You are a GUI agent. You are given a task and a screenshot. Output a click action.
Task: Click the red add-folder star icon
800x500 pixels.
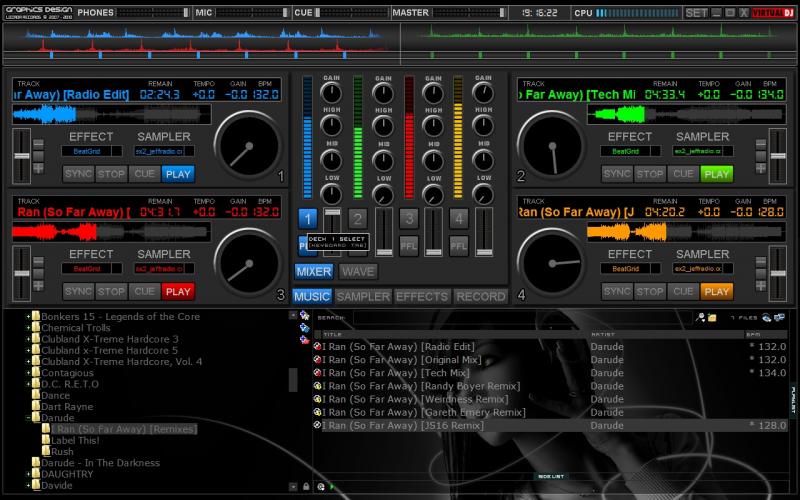(x=304, y=339)
